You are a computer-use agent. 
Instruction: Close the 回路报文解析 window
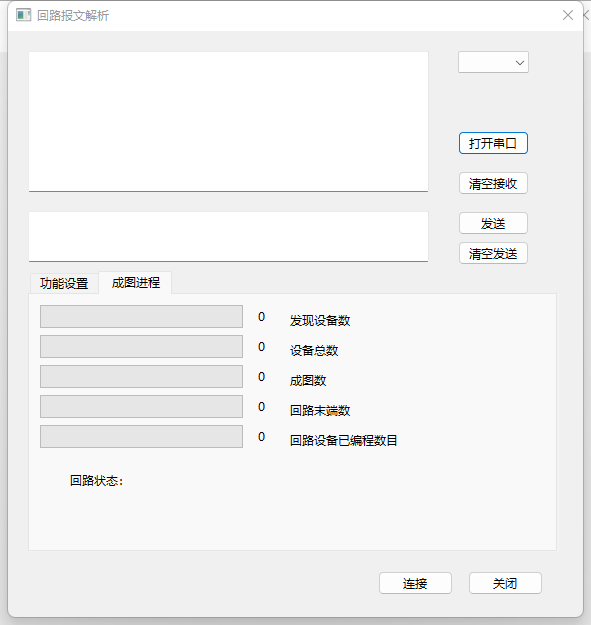568,15
